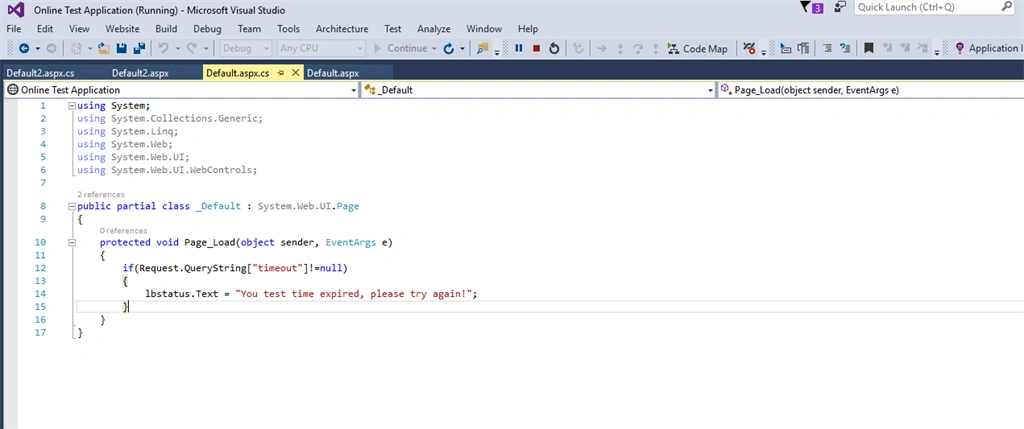Screen dimensions: 1024x429
Task: Click the '2 references' CodeLens link
Action: coord(101,195)
